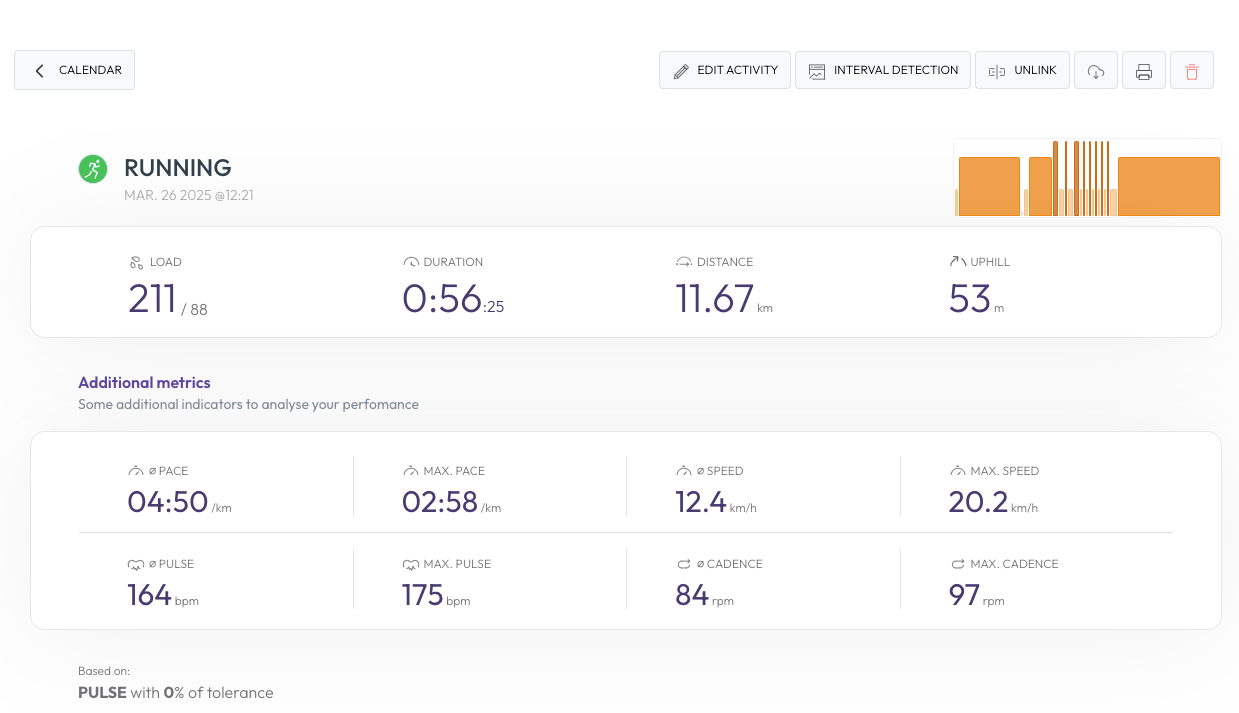Click the average Pace gauge icon
The height and width of the screenshot is (713, 1239).
(136, 471)
